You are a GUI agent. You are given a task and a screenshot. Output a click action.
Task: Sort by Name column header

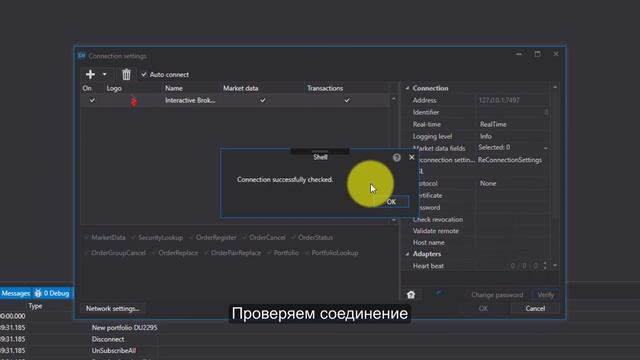(x=174, y=88)
